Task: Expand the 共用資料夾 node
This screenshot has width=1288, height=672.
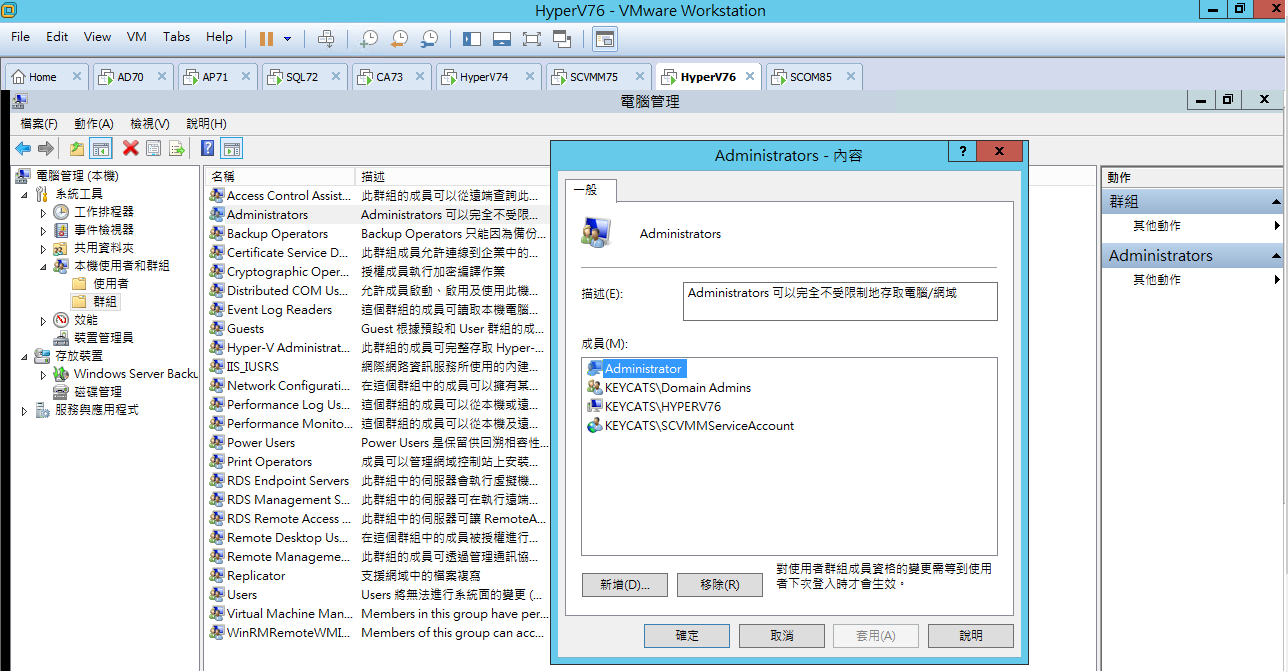Action: (43, 248)
